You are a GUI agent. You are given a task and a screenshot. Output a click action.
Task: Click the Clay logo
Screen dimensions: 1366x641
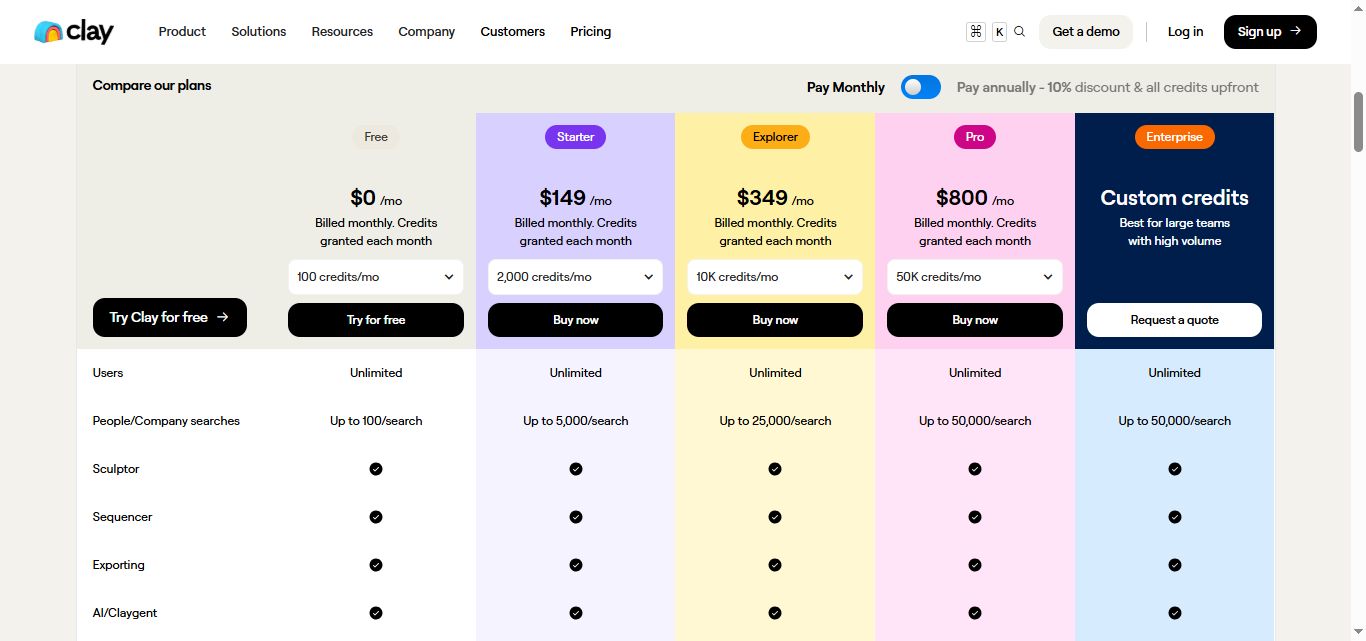(x=73, y=31)
